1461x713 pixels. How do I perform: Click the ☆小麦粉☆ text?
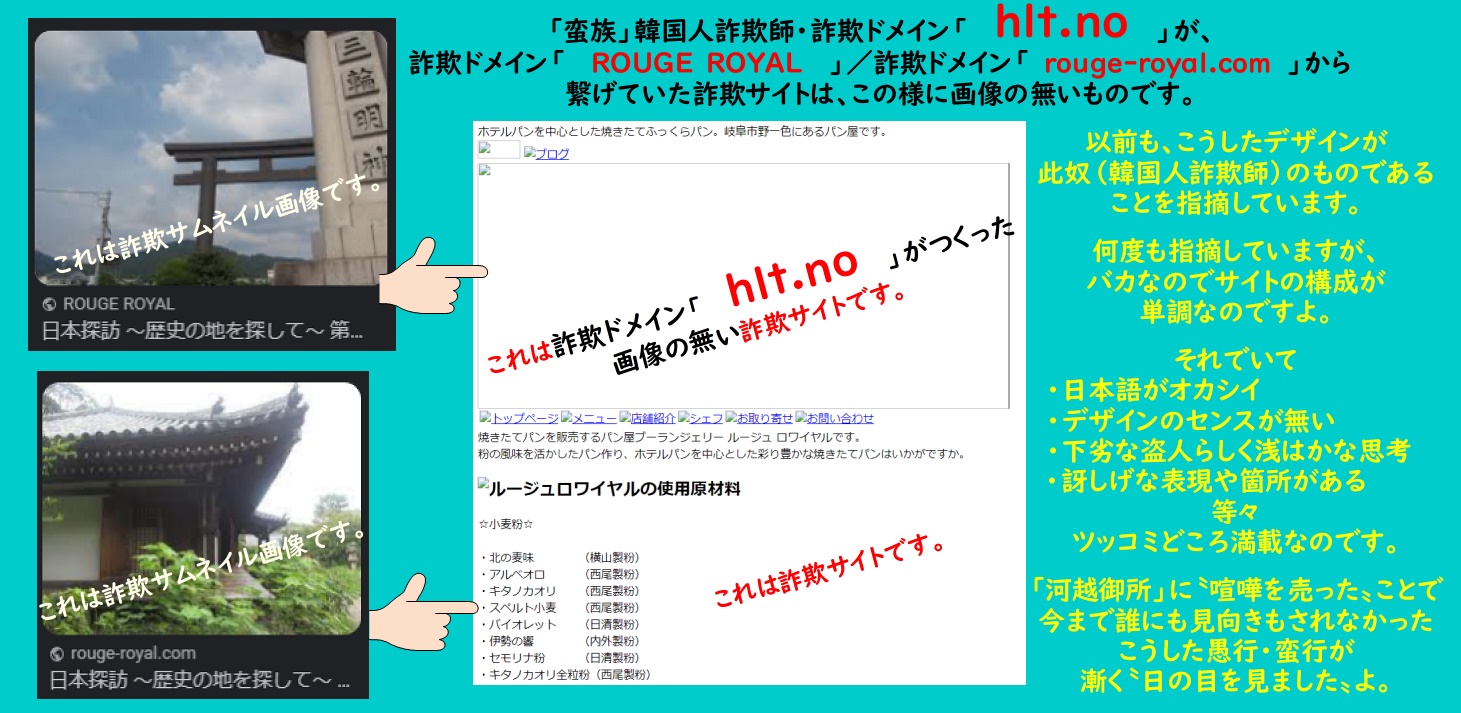coord(506,524)
